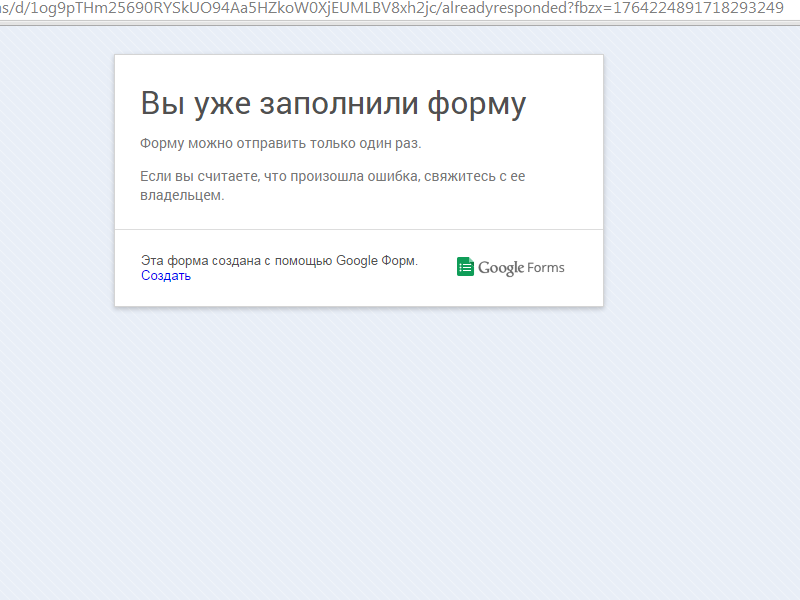Click the green form-sheet glyph with white lines
The width and height of the screenshot is (800, 600).
pyautogui.click(x=466, y=266)
